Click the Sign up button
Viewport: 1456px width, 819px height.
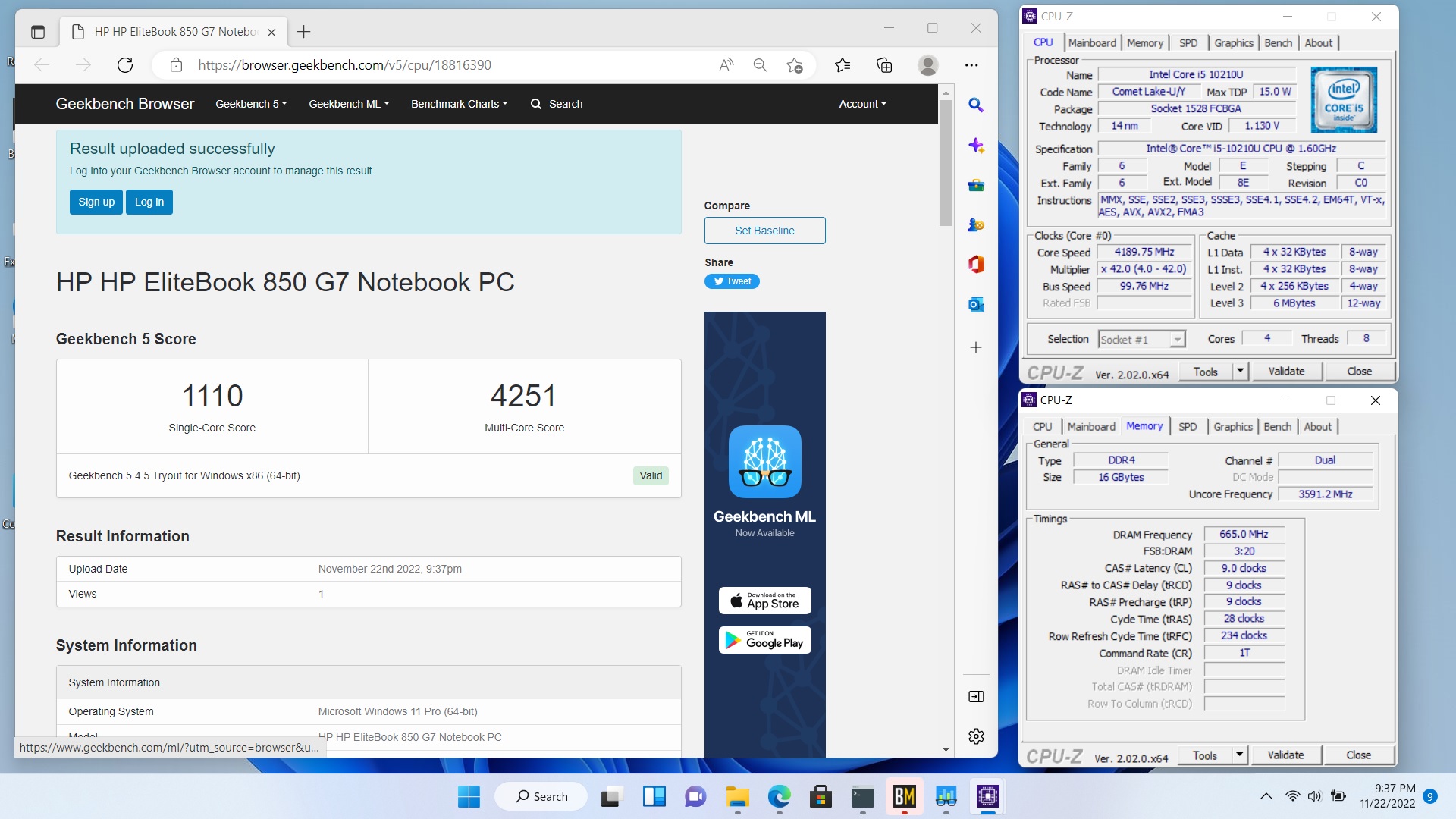(x=96, y=202)
